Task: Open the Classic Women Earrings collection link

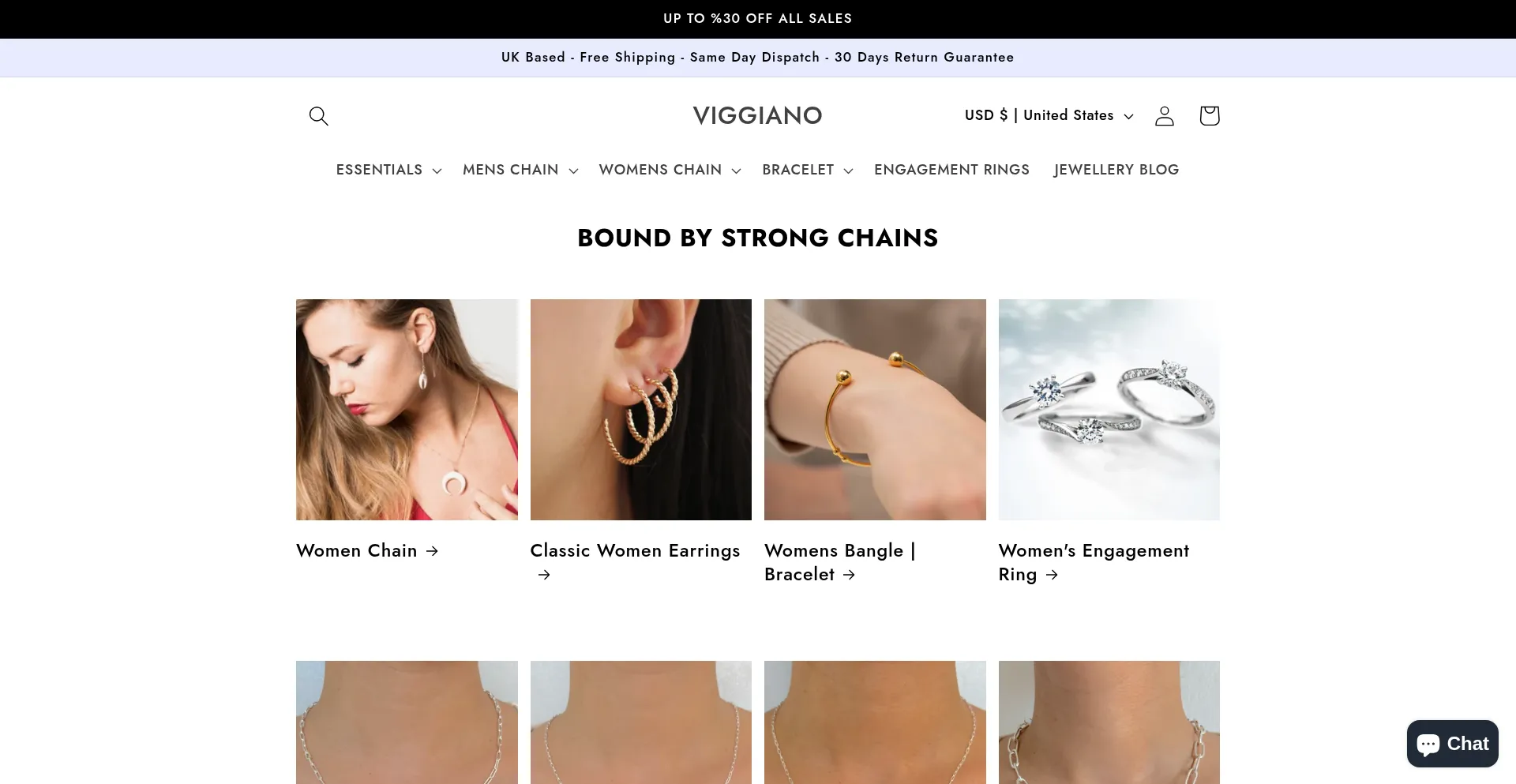Action: 635,551
